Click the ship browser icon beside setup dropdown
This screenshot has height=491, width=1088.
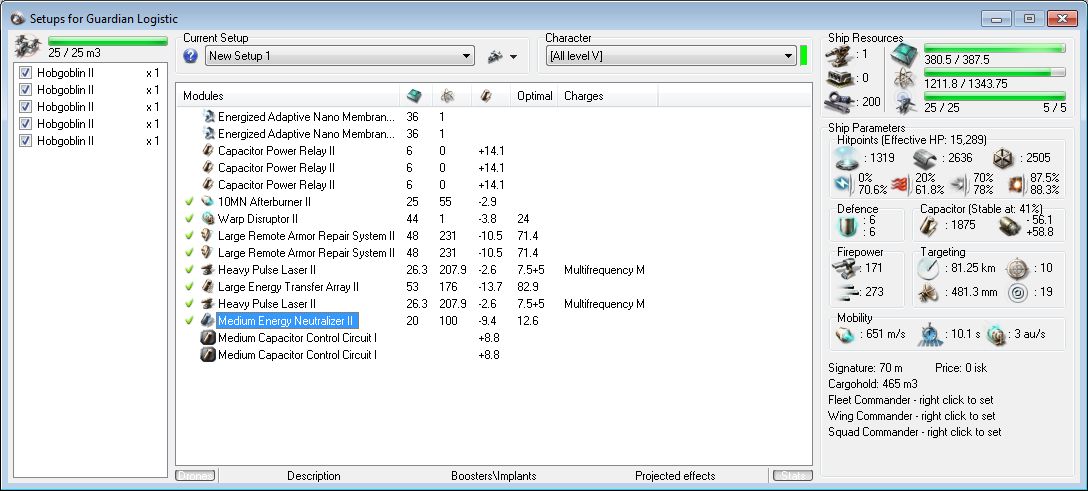pyautogui.click(x=495, y=56)
